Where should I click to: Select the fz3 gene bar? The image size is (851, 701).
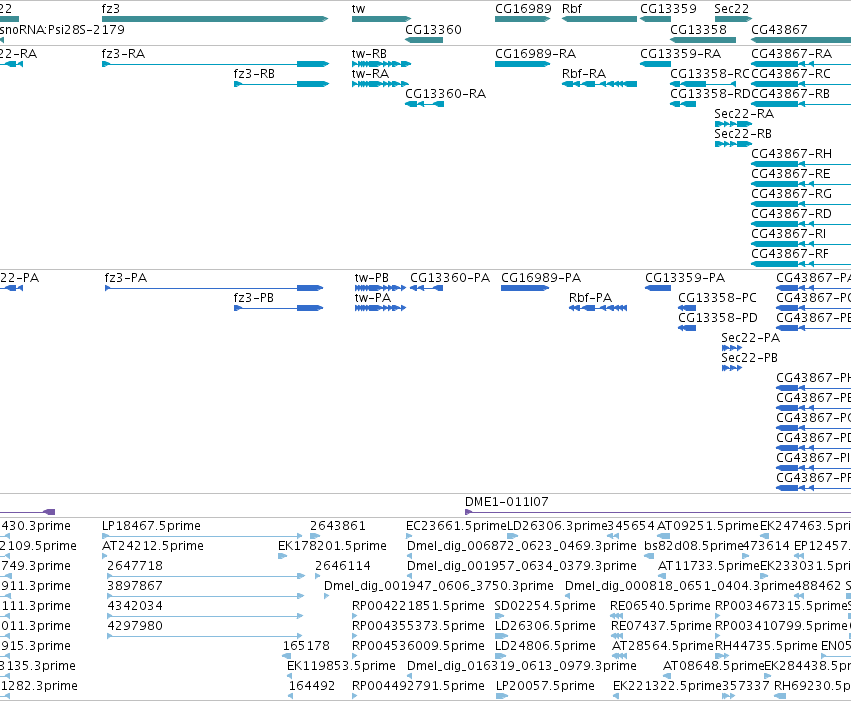[x=215, y=19]
